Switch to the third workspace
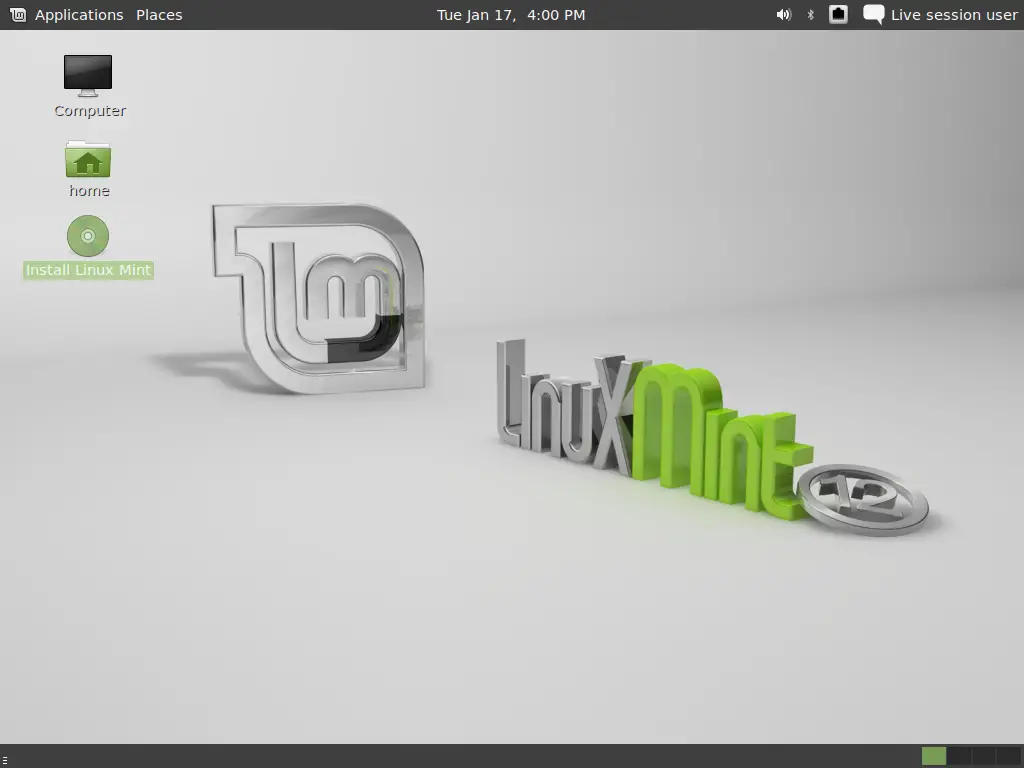The image size is (1024, 768). click(x=984, y=756)
